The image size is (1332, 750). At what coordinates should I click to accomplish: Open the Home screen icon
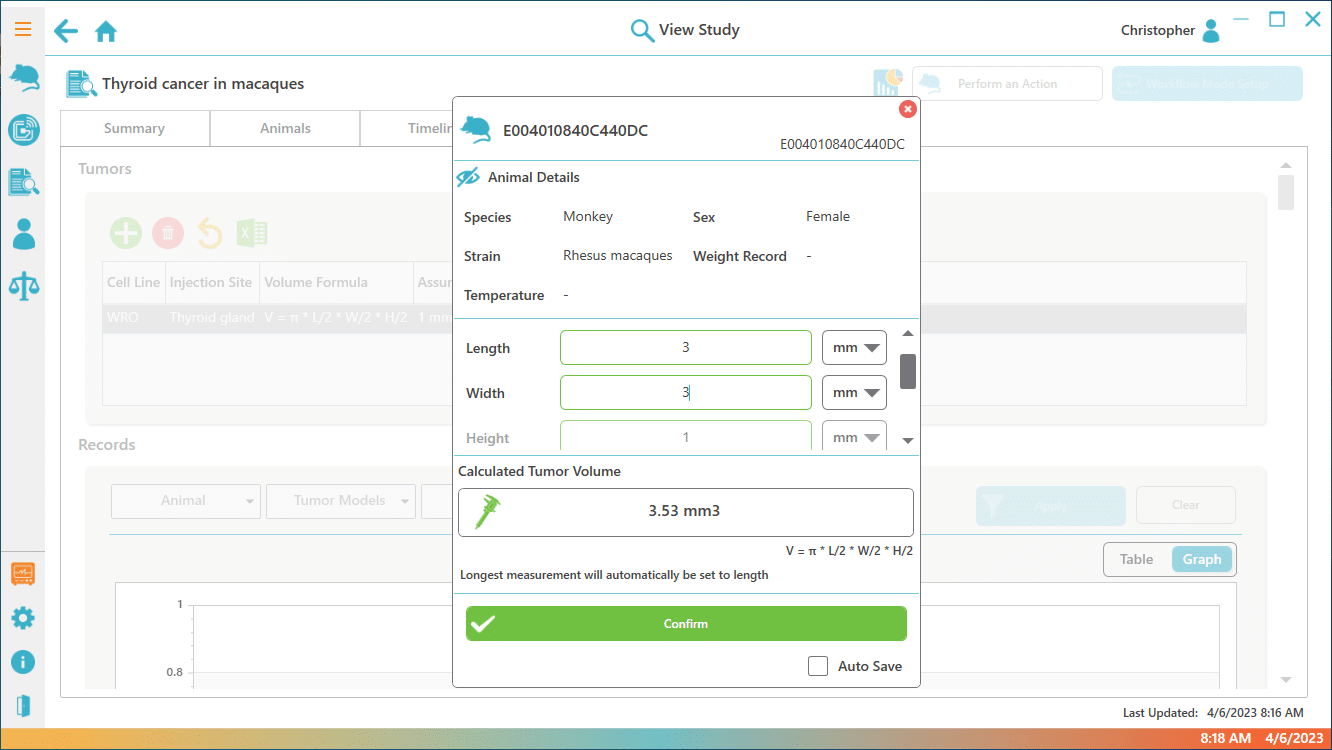106,32
